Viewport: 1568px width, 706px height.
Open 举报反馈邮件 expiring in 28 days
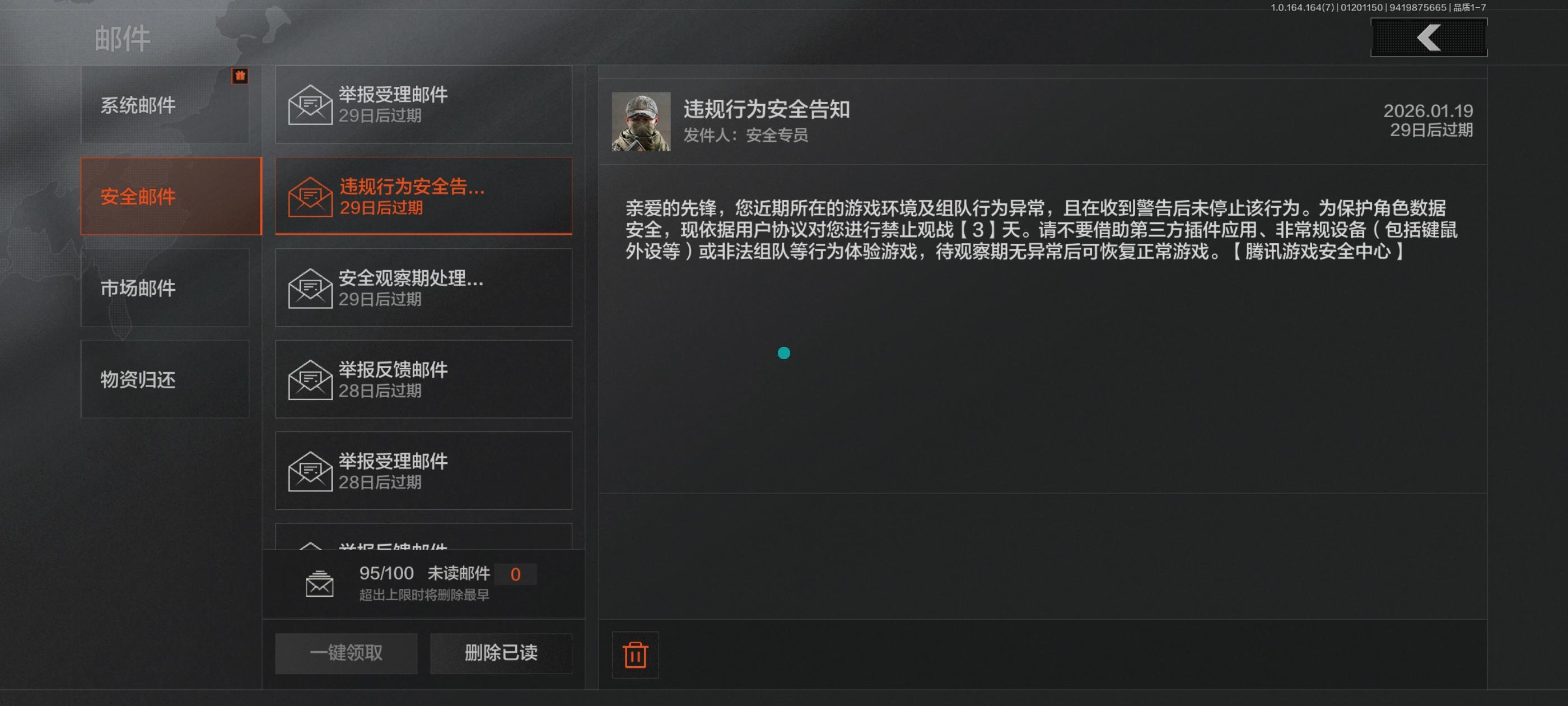(x=424, y=379)
